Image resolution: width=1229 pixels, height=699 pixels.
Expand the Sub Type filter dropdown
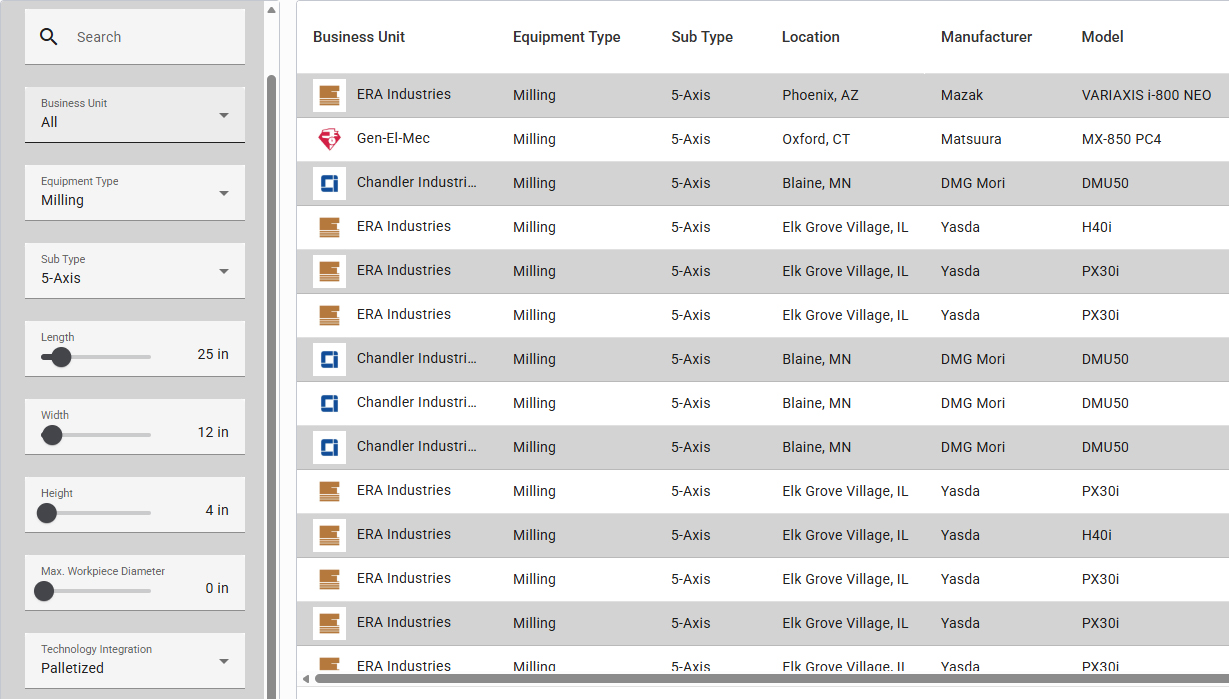(x=135, y=270)
